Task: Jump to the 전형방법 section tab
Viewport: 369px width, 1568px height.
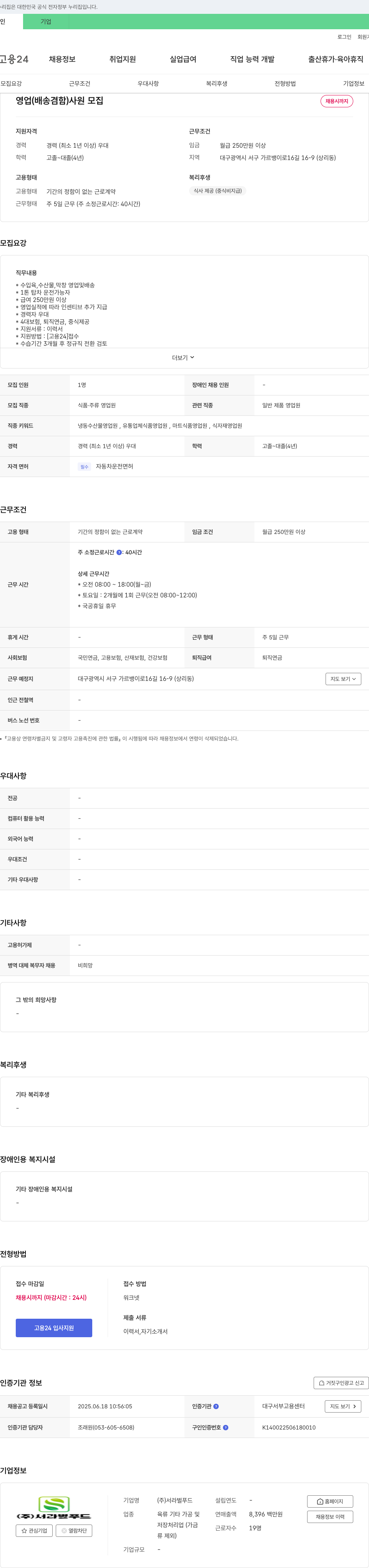Action: [x=285, y=83]
